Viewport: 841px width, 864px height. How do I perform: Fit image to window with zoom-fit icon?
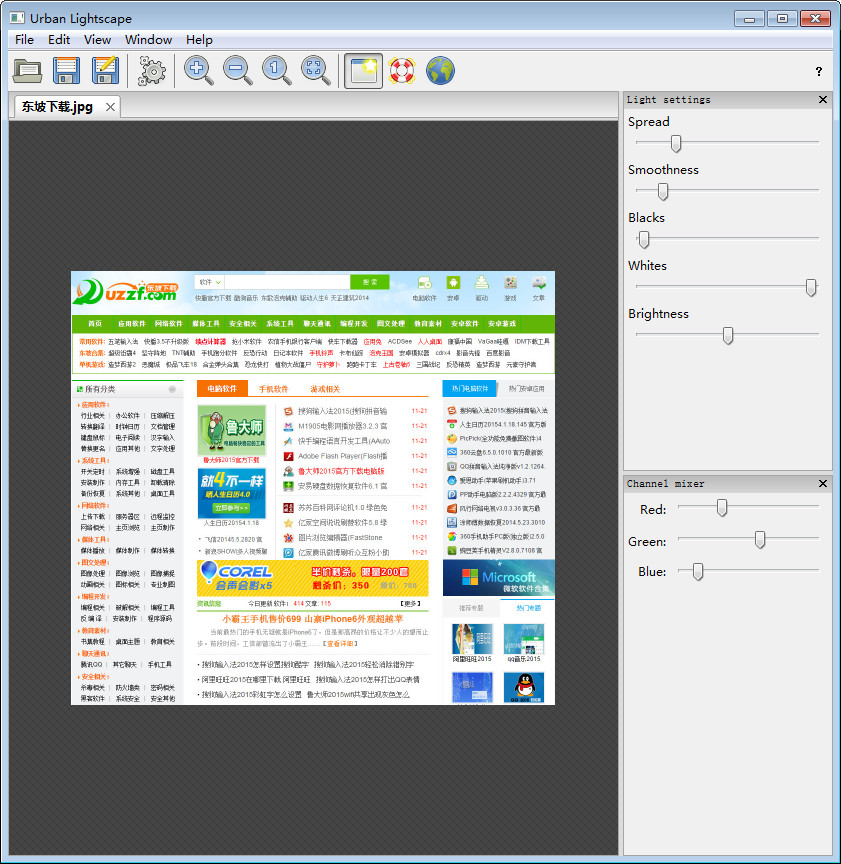pyautogui.click(x=316, y=71)
